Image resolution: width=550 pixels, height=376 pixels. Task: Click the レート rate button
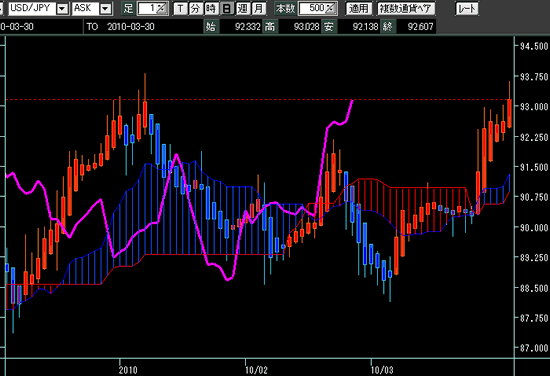tap(467, 8)
